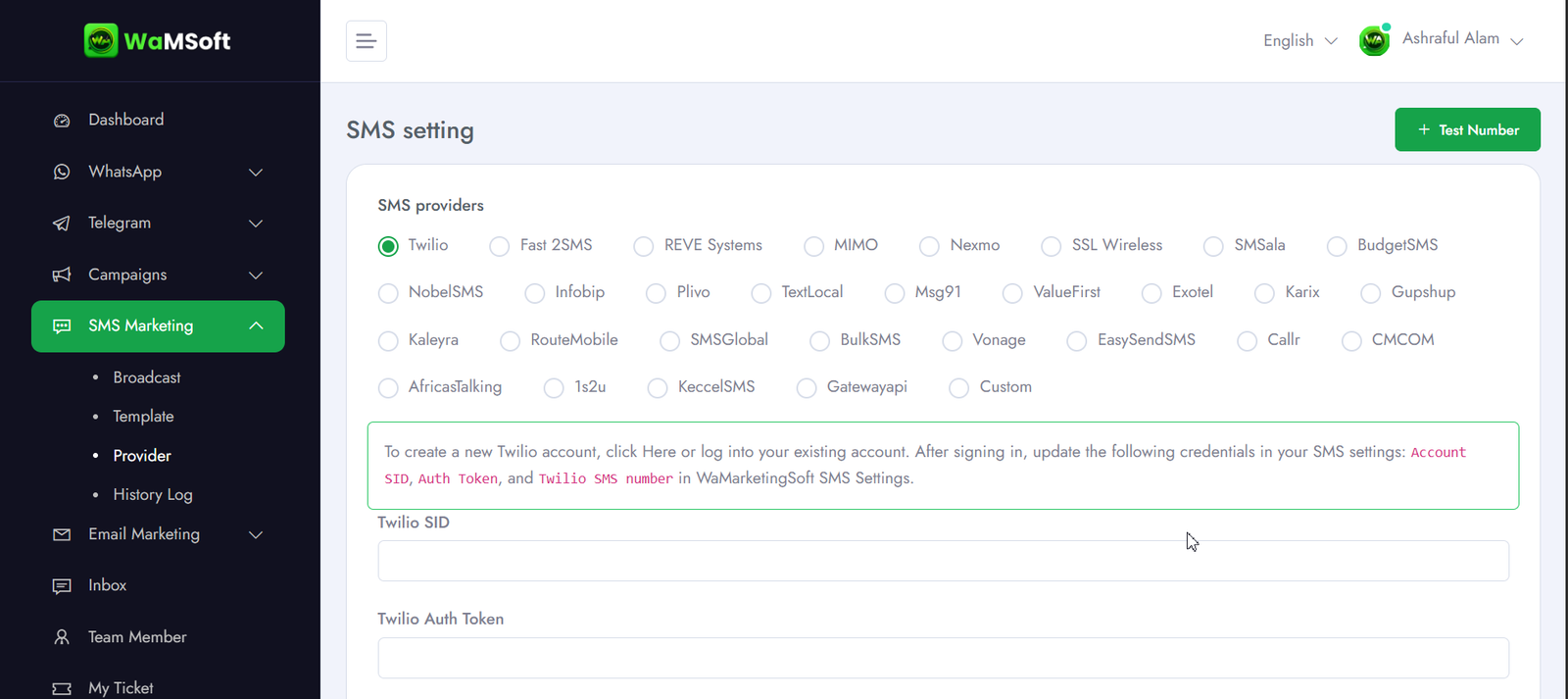Select Msg91 radio button
Image resolution: width=1568 pixels, height=699 pixels.
pos(895,293)
